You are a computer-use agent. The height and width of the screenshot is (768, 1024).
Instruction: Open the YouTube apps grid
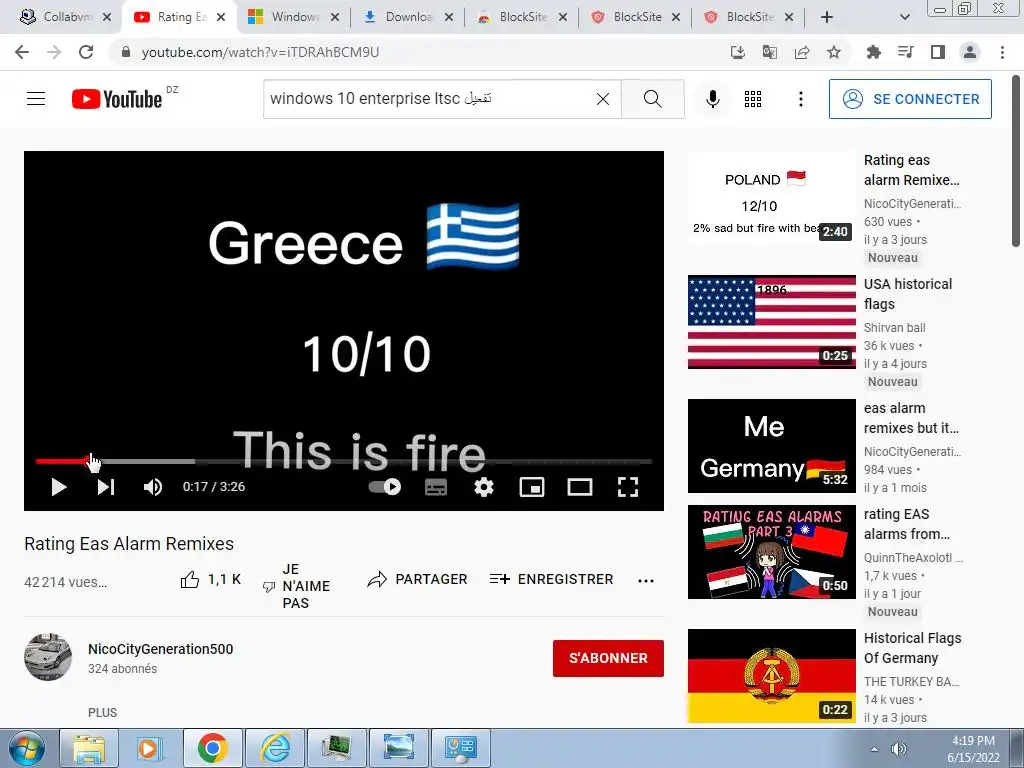tap(753, 99)
